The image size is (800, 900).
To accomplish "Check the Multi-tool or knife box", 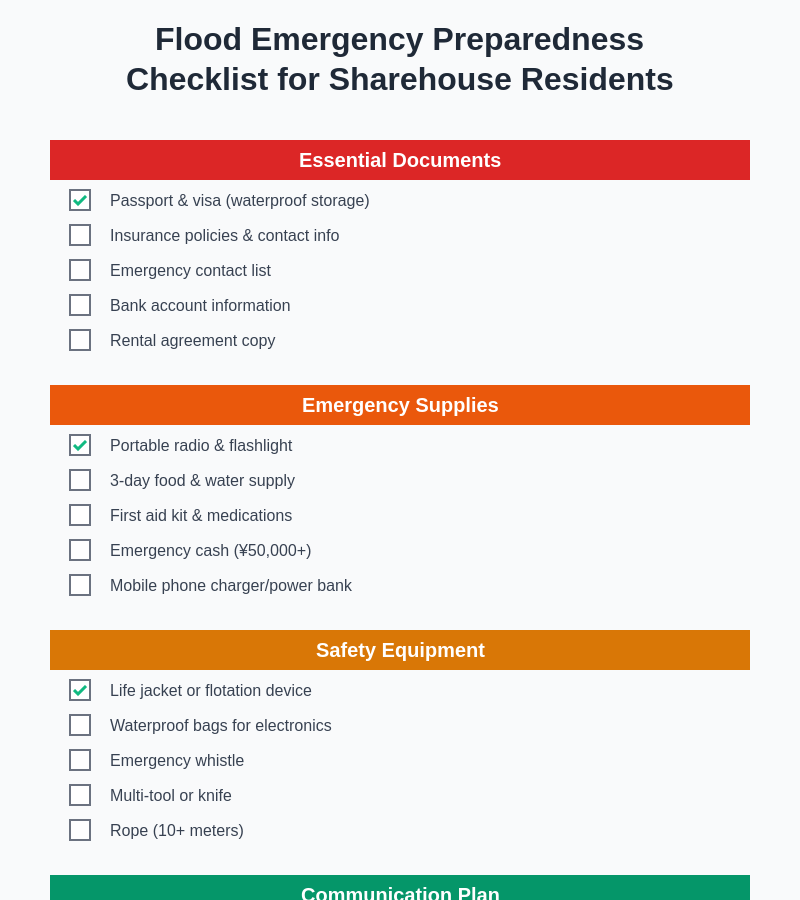I will [80, 795].
